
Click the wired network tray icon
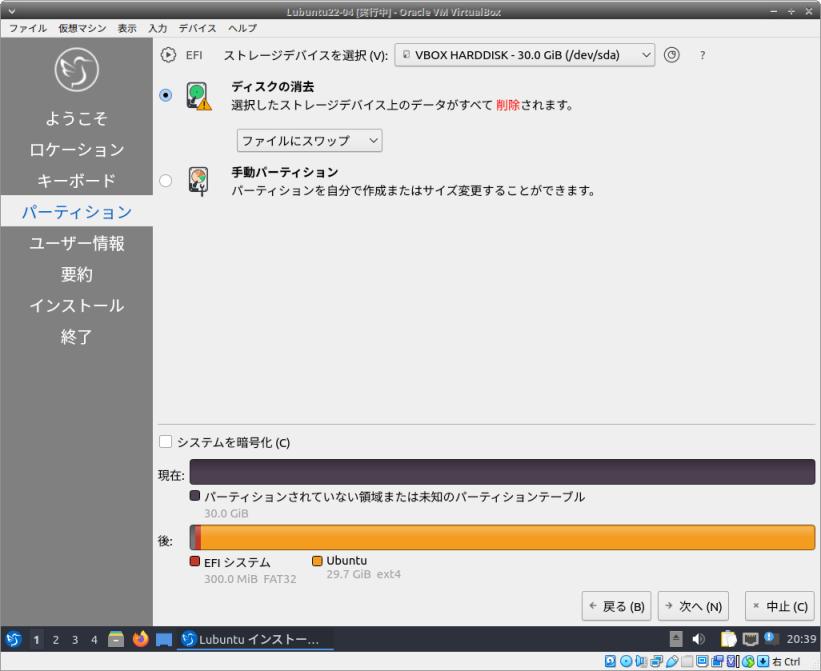750,639
